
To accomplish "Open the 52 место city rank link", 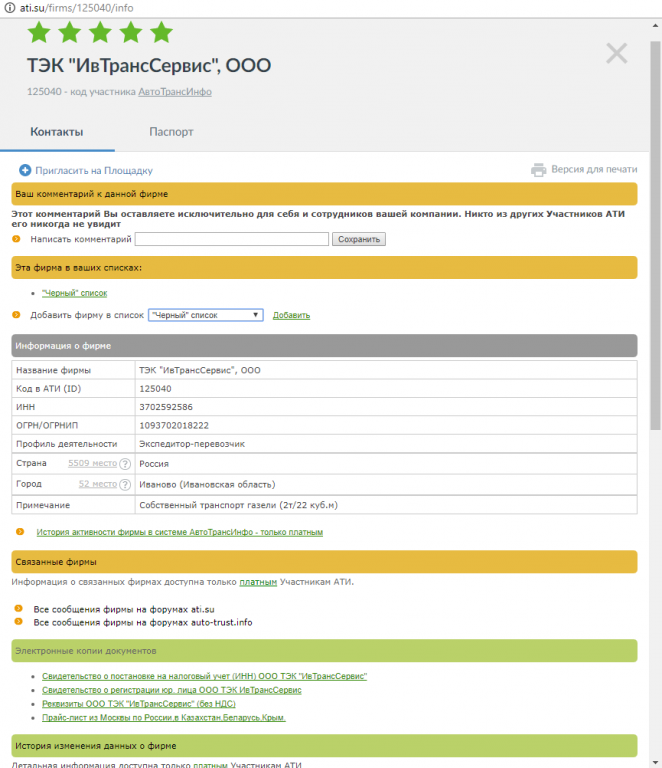I will pos(98,484).
